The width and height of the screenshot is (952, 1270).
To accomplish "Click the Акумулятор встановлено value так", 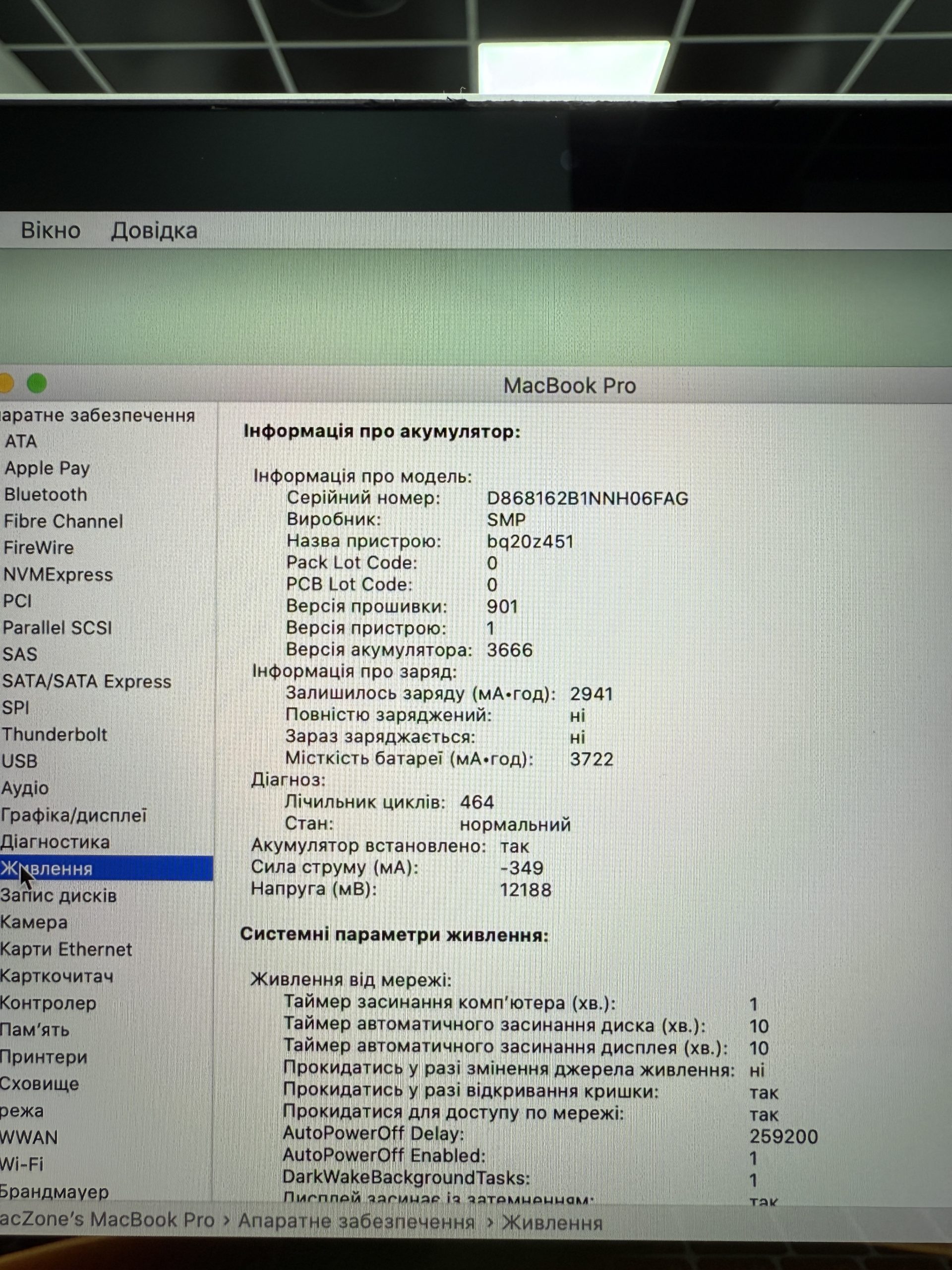I will [515, 847].
